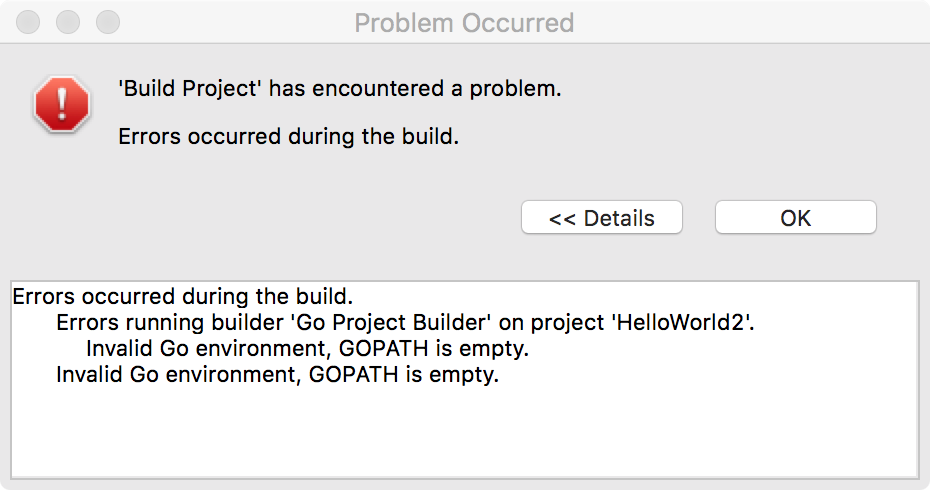Click the word GOPATH in the most indented line

point(384,348)
